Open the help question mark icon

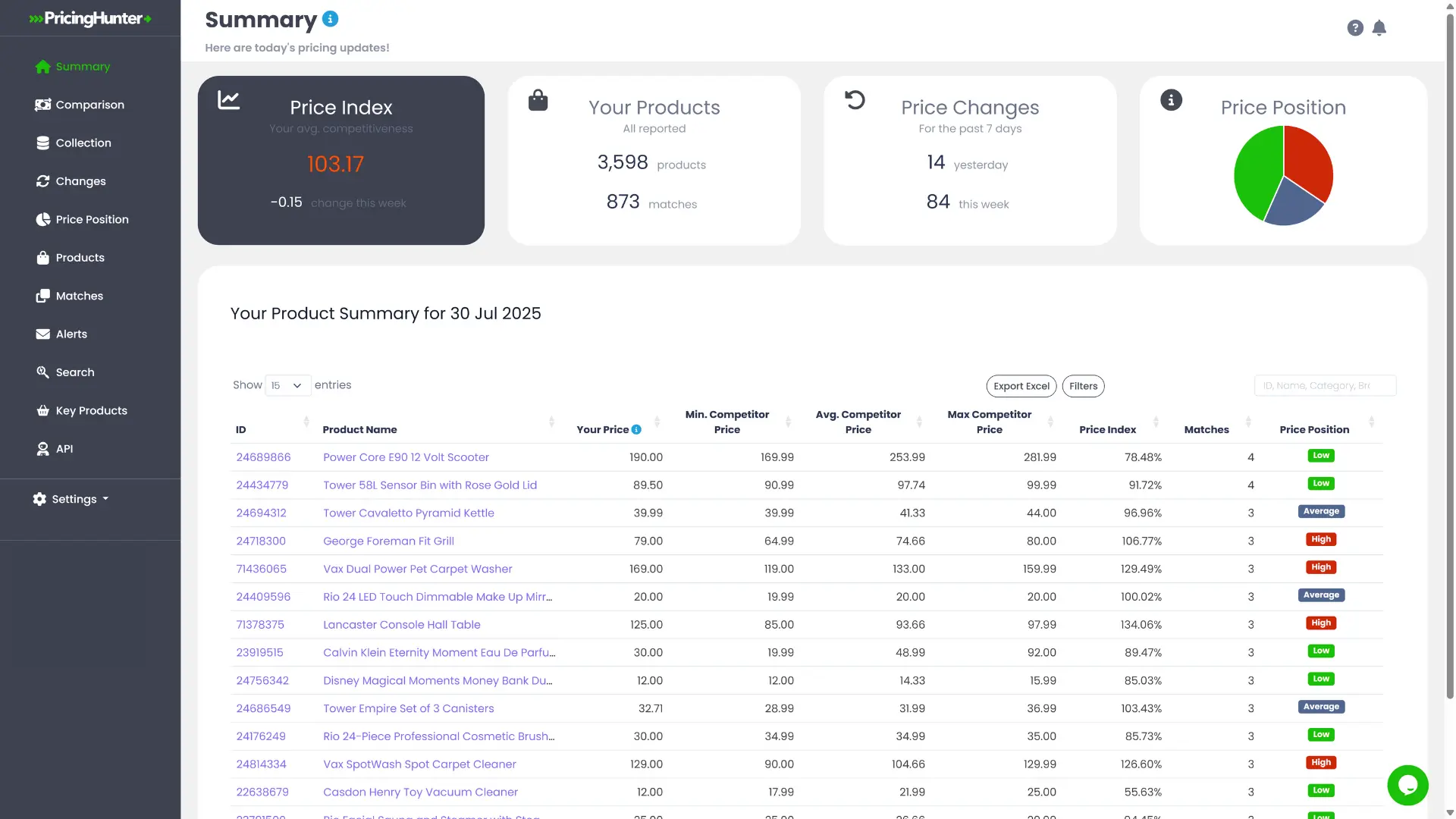pyautogui.click(x=1355, y=28)
